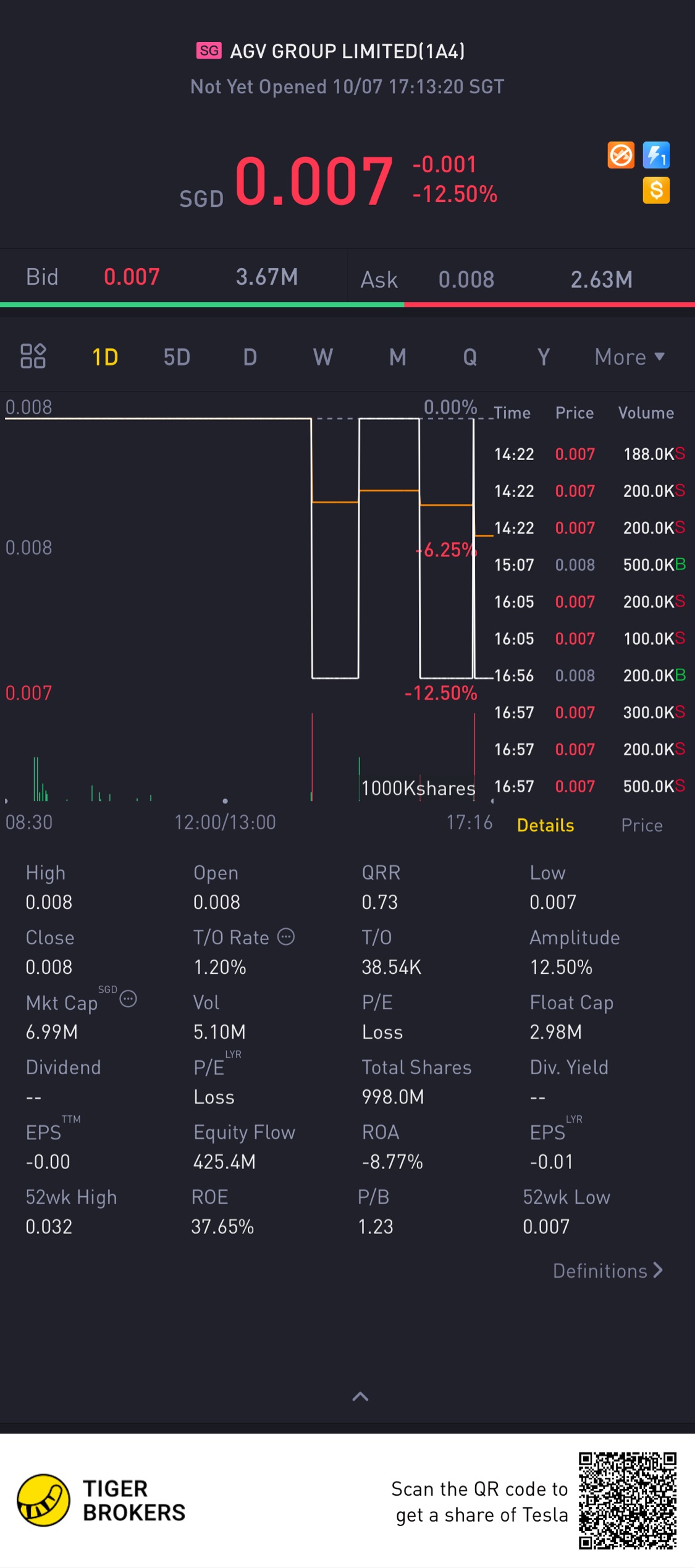
Task: Switch to the 5D chart tab
Action: pos(177,357)
